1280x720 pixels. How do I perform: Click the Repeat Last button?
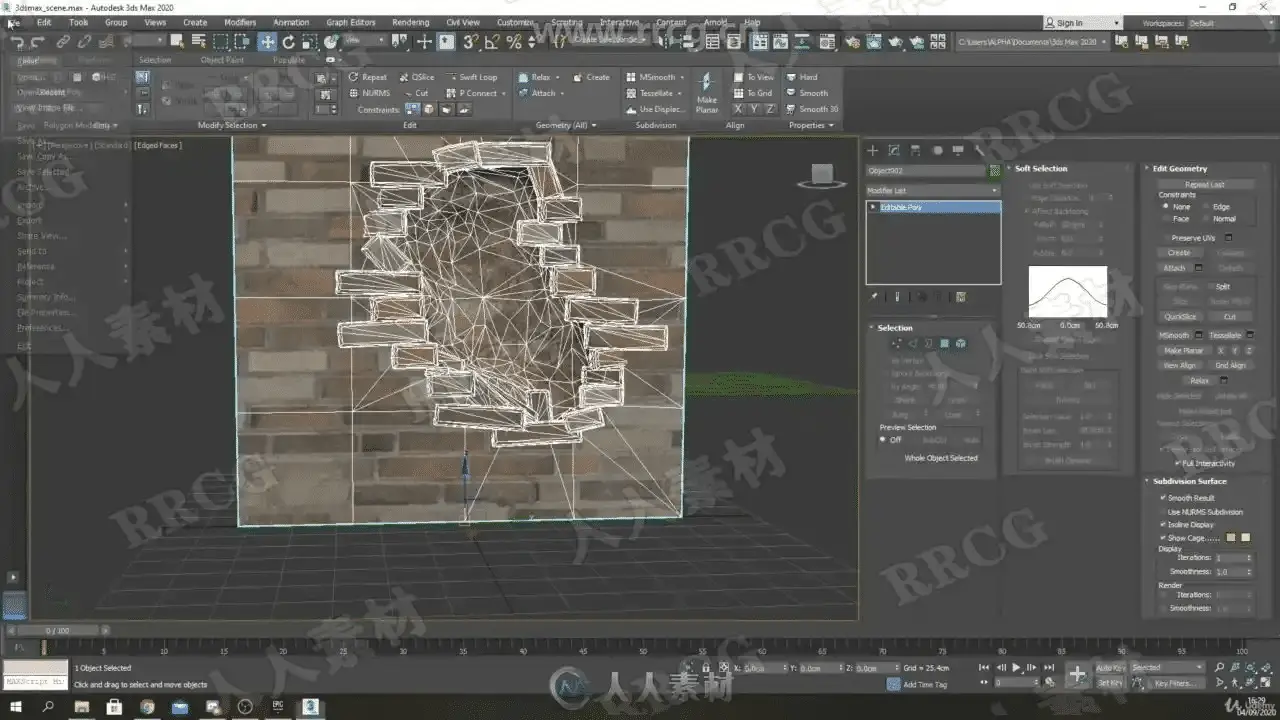pos(1204,185)
